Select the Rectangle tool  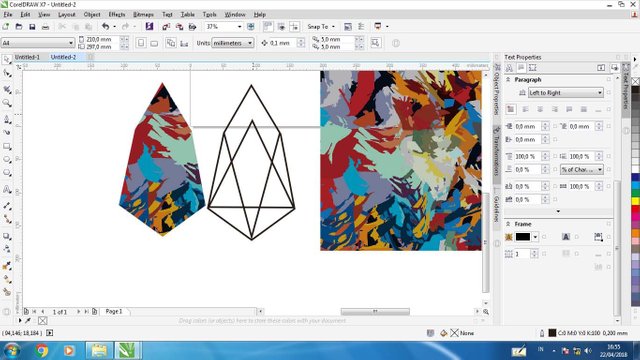(7, 146)
